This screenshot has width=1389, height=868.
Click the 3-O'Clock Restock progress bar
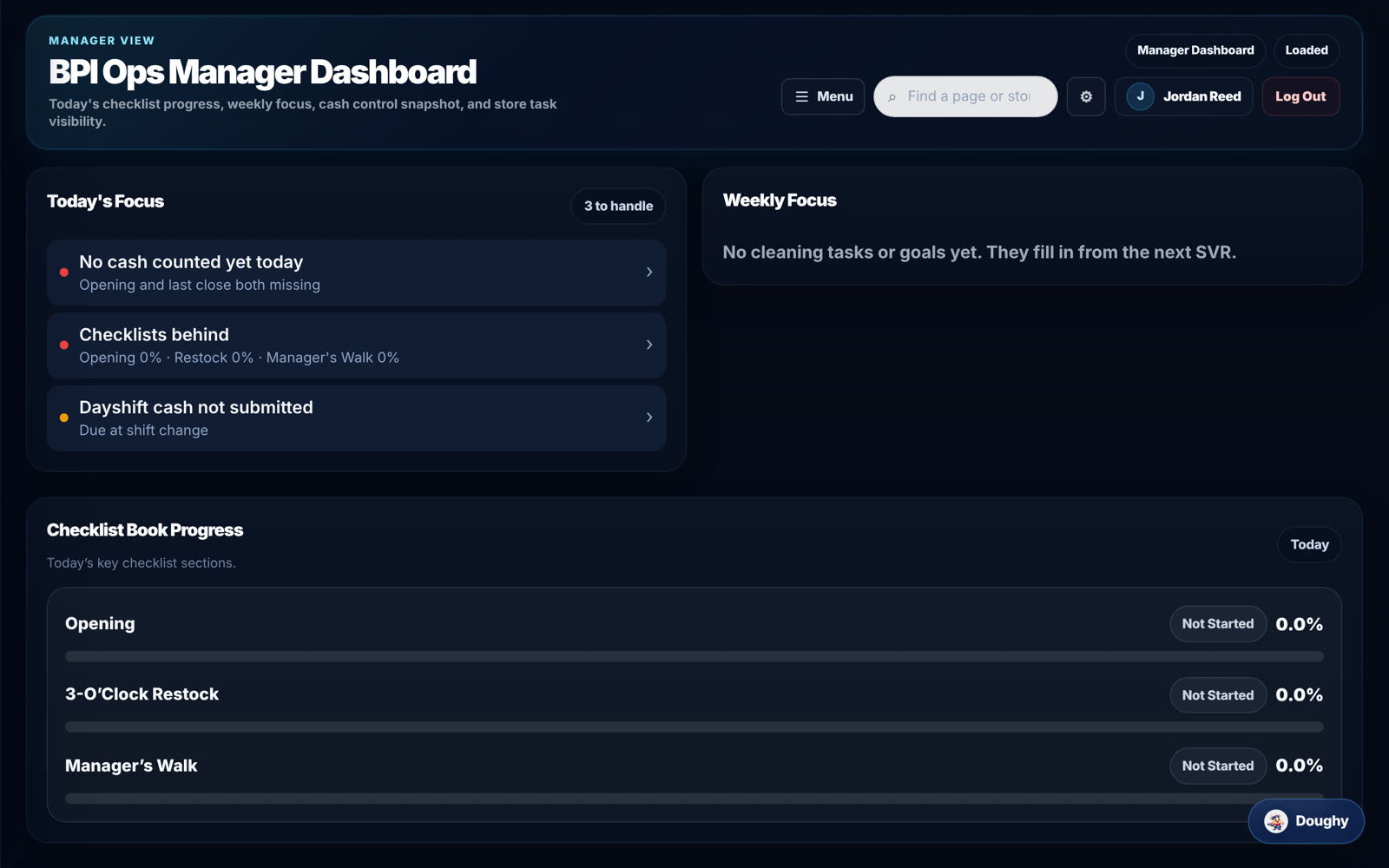(x=694, y=727)
